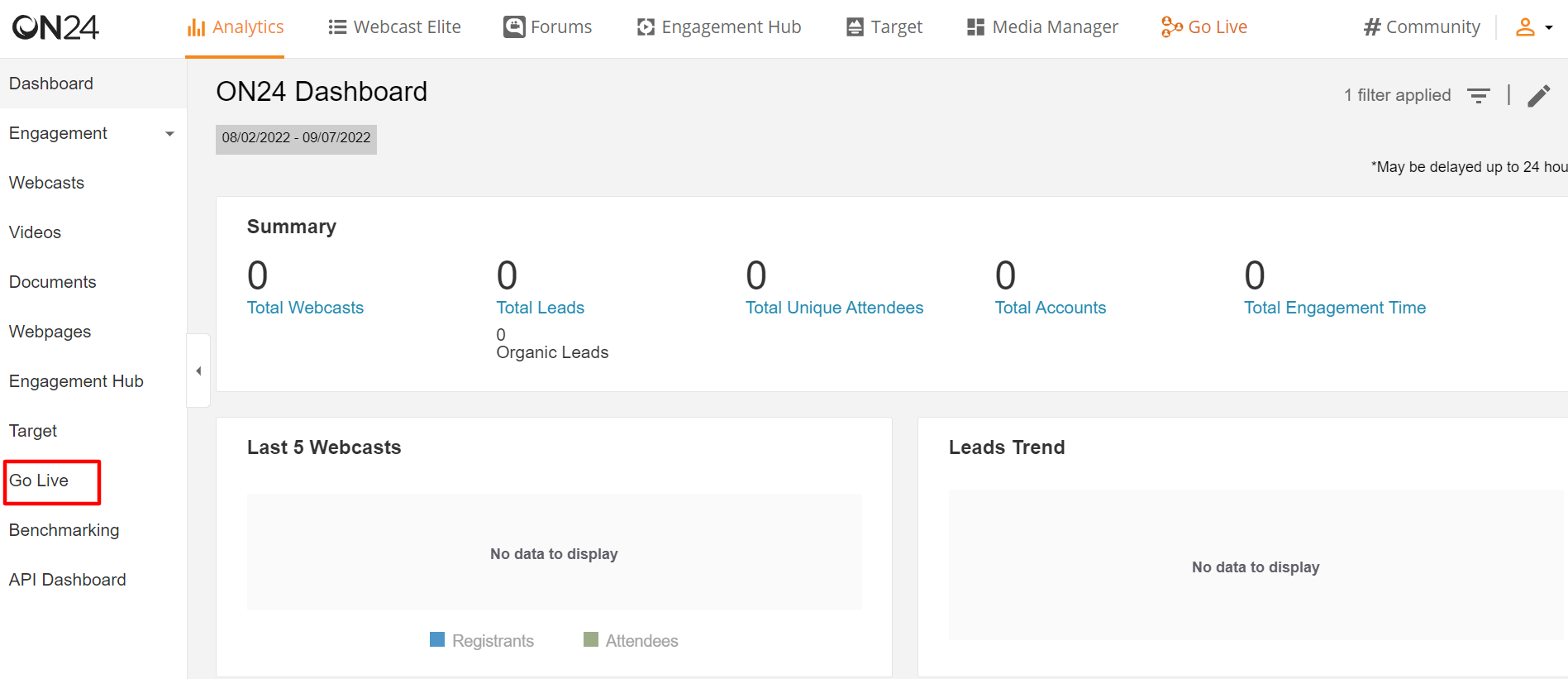
Task: Open Documents in the sidebar
Action: pyautogui.click(x=93, y=282)
